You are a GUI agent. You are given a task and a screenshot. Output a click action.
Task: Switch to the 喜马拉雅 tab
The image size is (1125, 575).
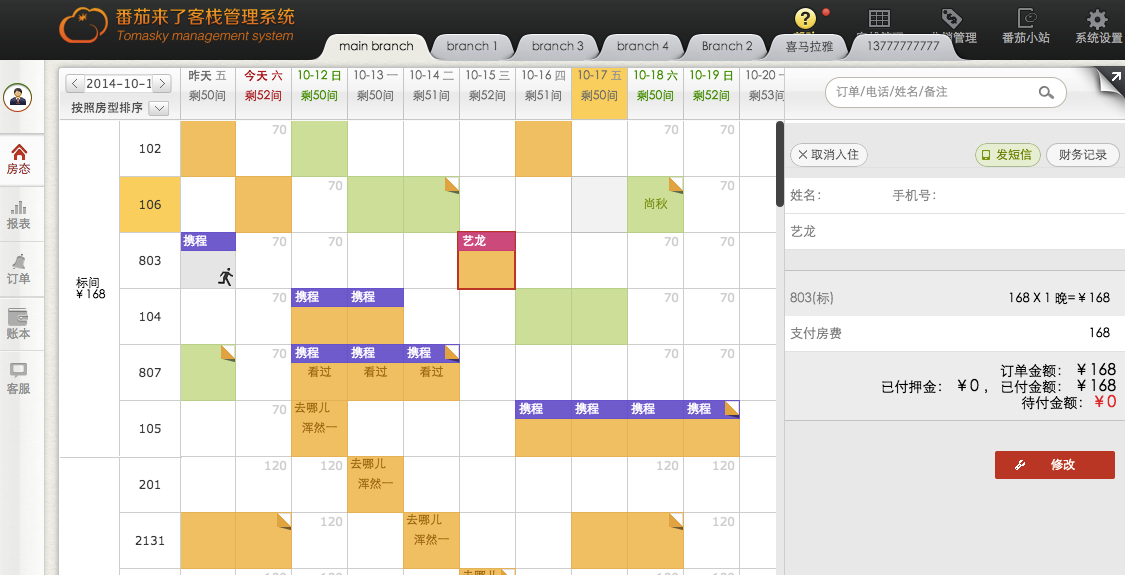(x=809, y=46)
